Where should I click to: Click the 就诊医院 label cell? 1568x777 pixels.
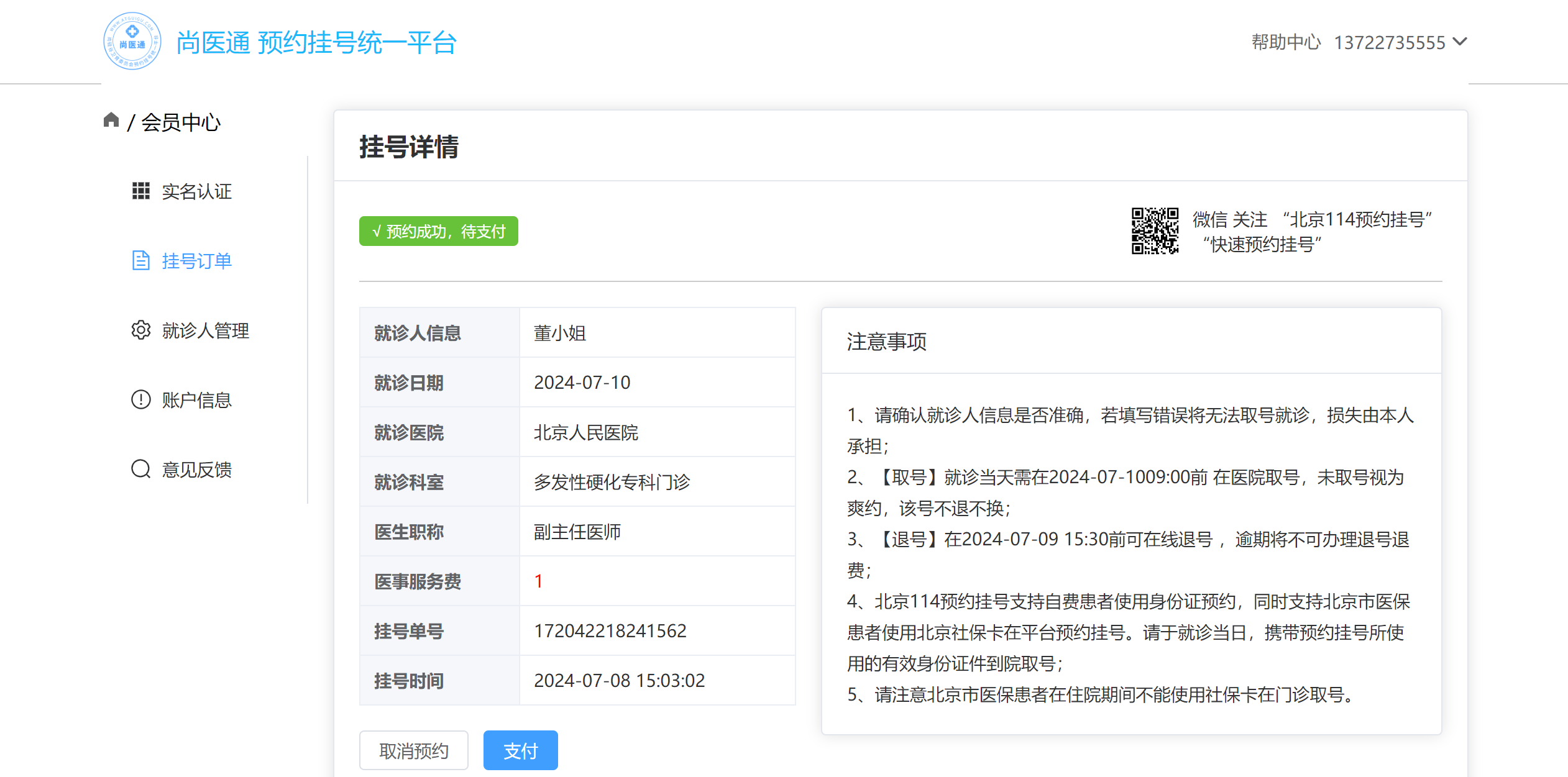coord(439,432)
